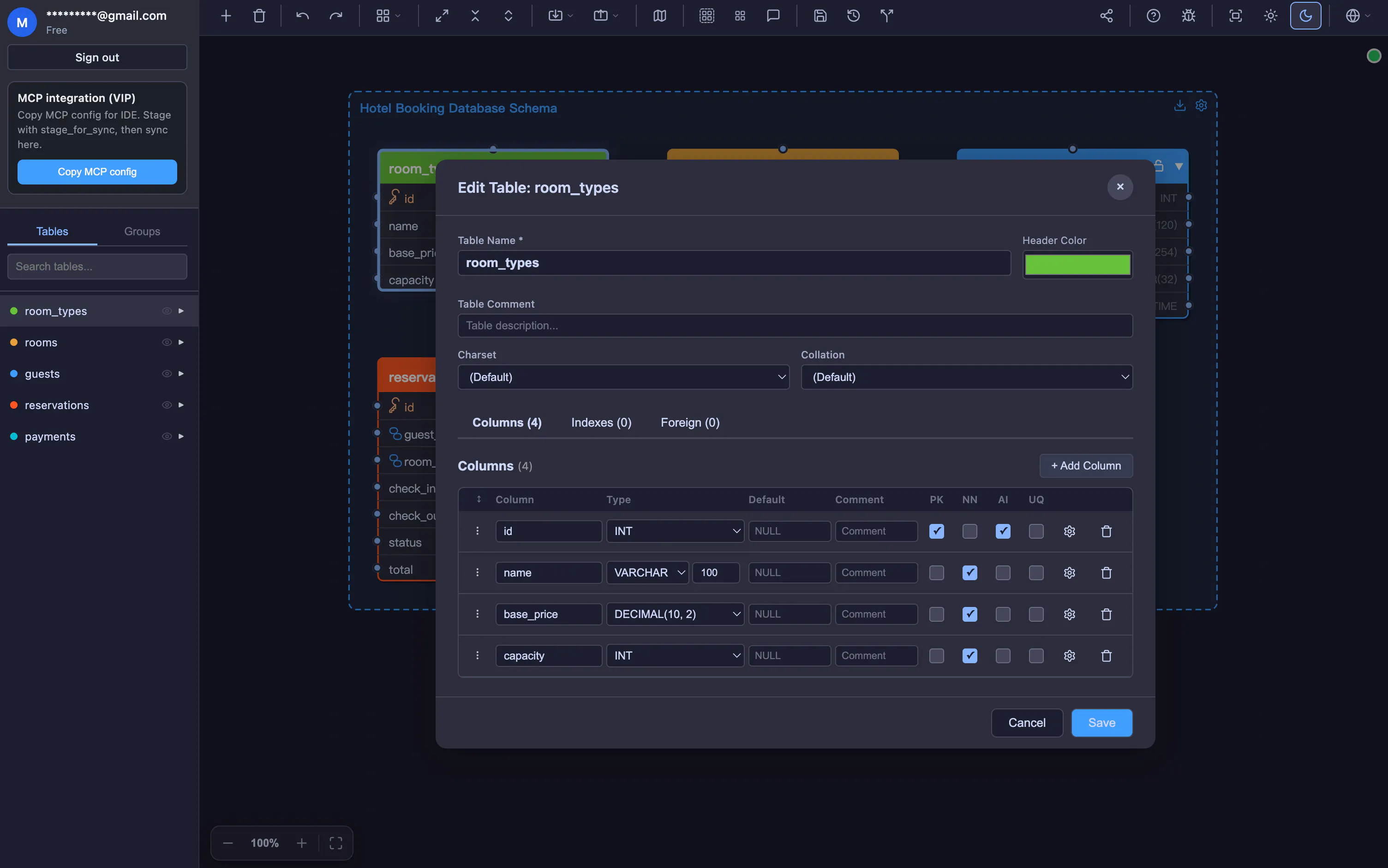Screen dimensions: 1388x868
Task: Select the dark theme moon icon
Action: coord(1305,16)
